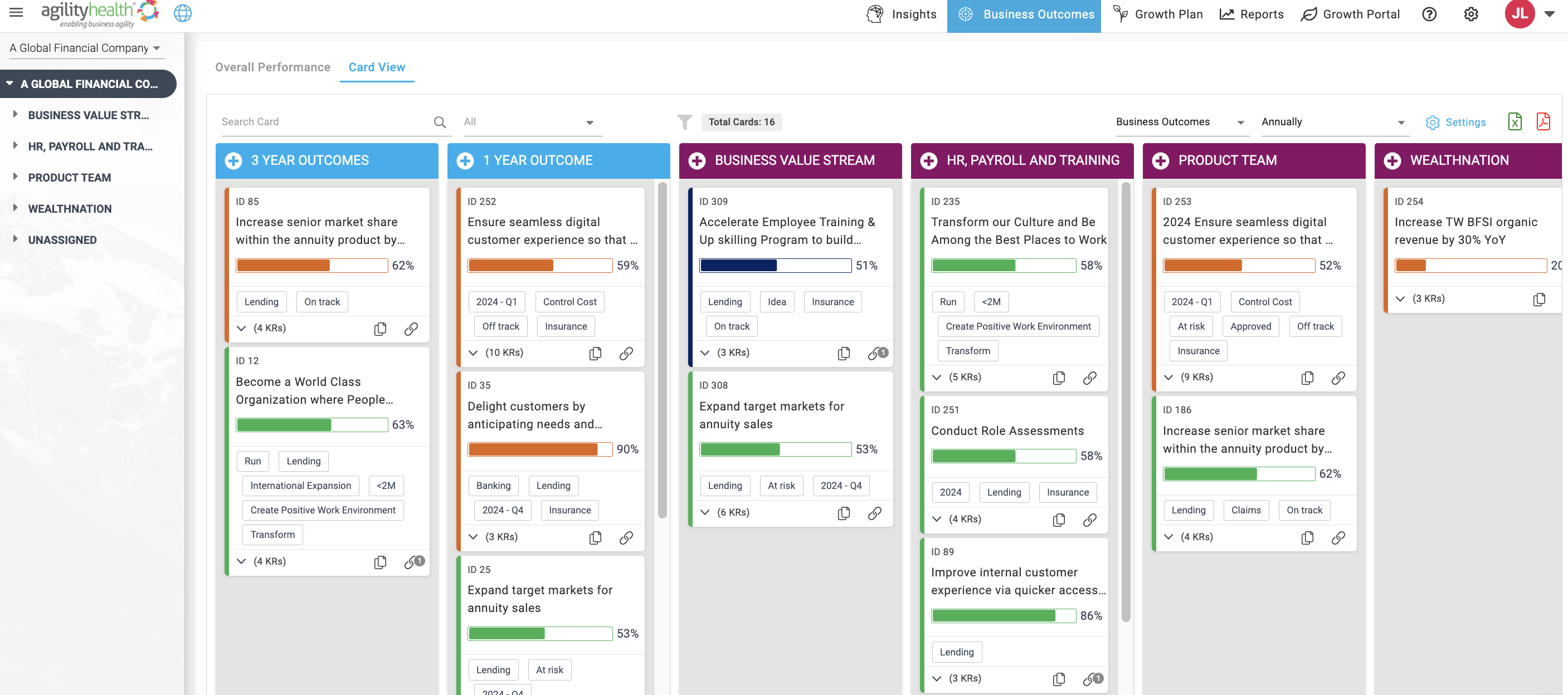The width and height of the screenshot is (1568, 695).
Task: Switch to Overall Performance tab
Action: (x=272, y=67)
